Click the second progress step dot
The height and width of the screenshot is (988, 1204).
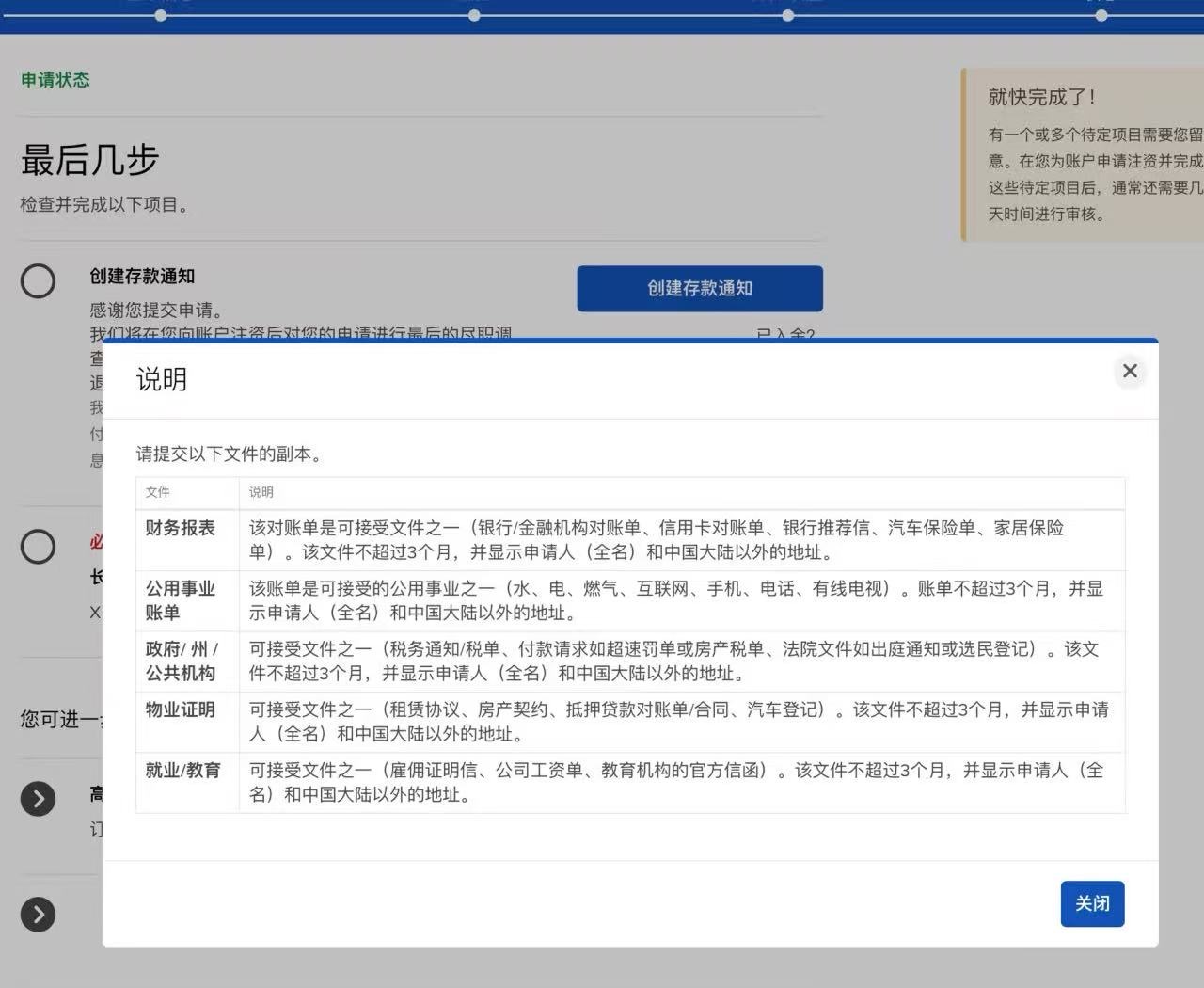click(x=475, y=15)
